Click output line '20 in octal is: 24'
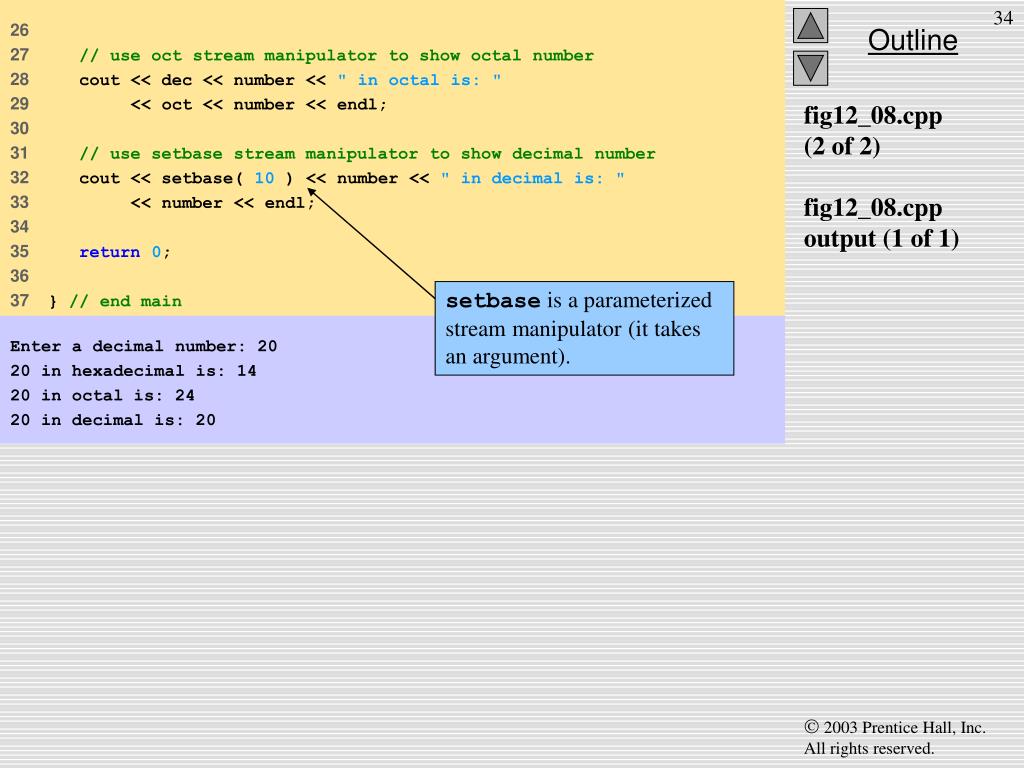Image resolution: width=1024 pixels, height=768 pixels. 103,395
